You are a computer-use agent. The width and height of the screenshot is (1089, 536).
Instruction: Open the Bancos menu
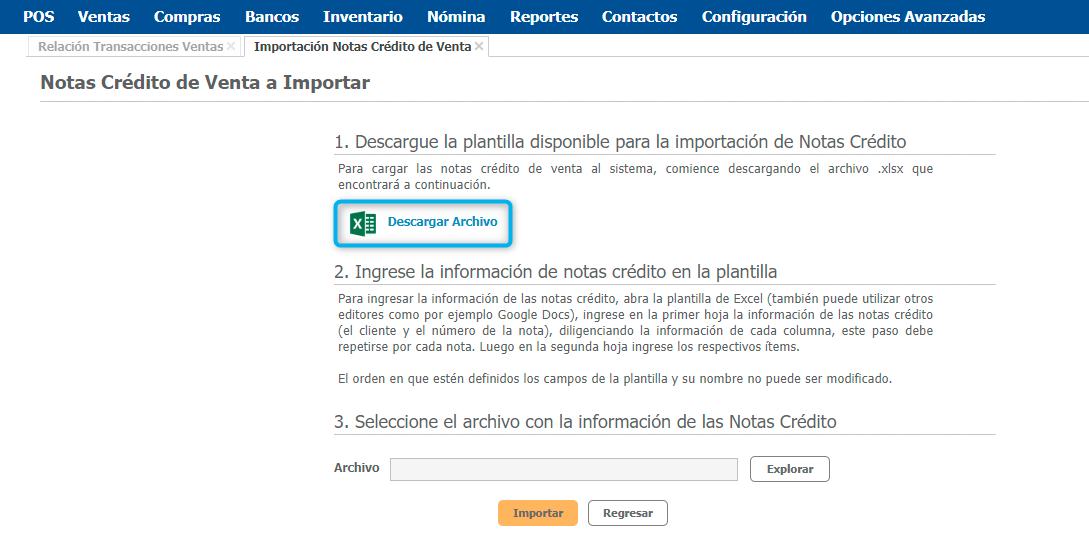point(272,17)
